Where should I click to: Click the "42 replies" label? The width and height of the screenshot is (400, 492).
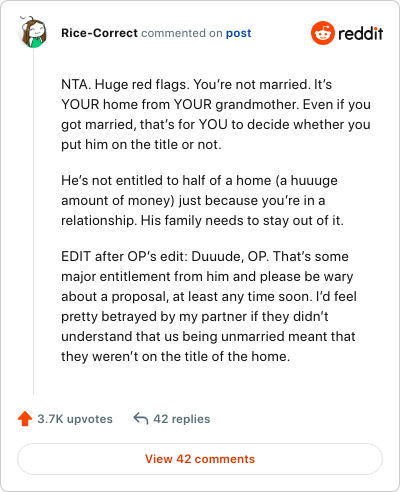pyautogui.click(x=182, y=419)
